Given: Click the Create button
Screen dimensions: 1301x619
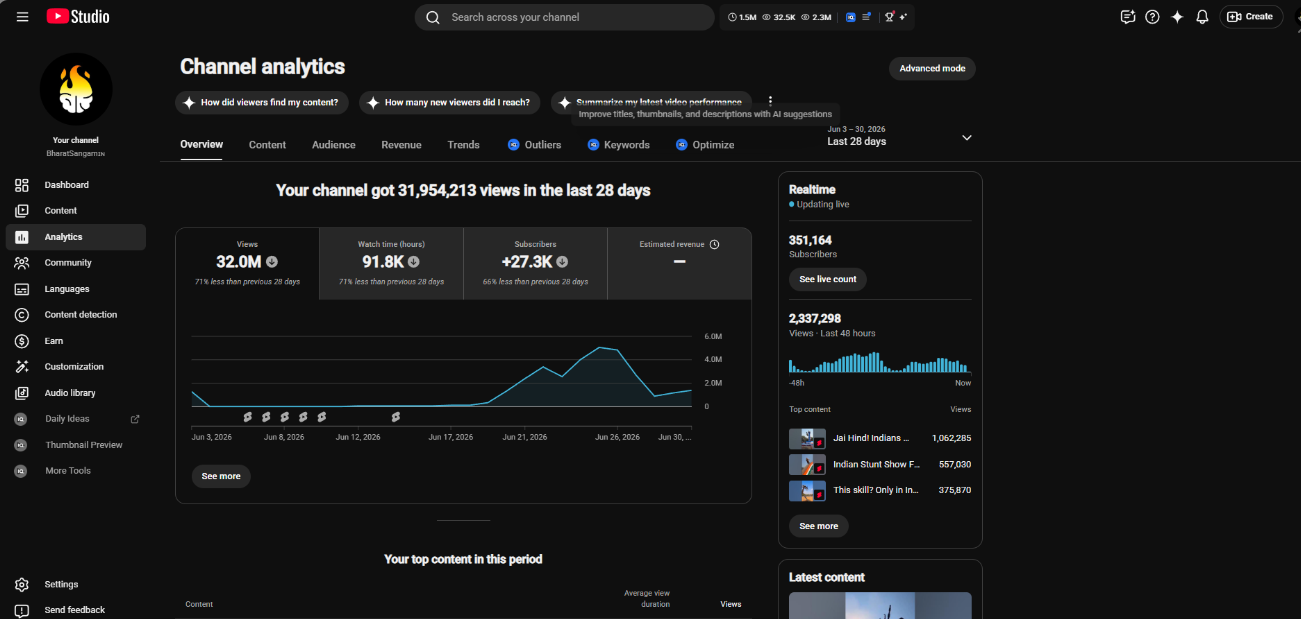Looking at the screenshot, I should point(1250,17).
